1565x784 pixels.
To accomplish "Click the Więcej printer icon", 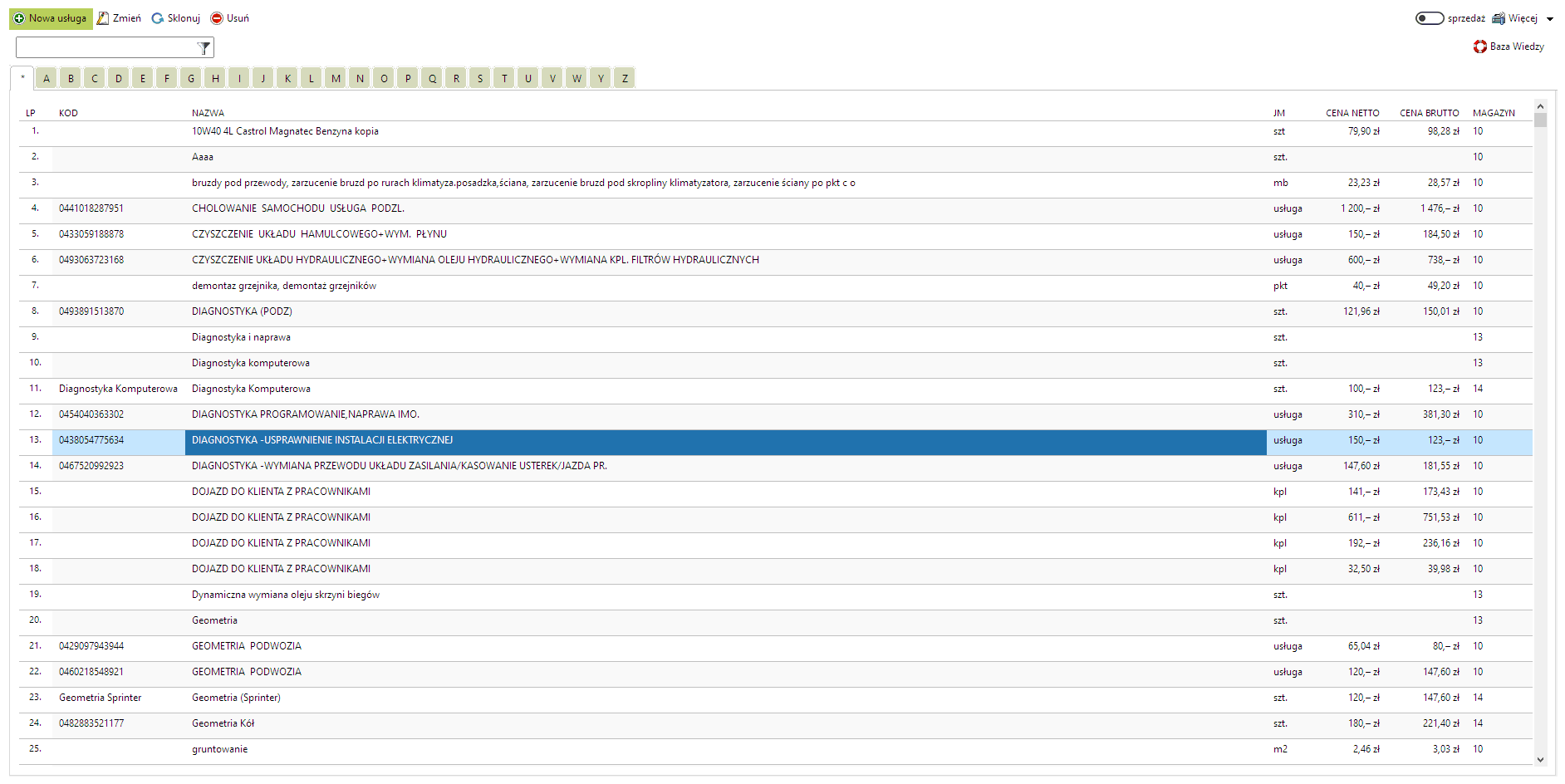I will pyautogui.click(x=1499, y=18).
